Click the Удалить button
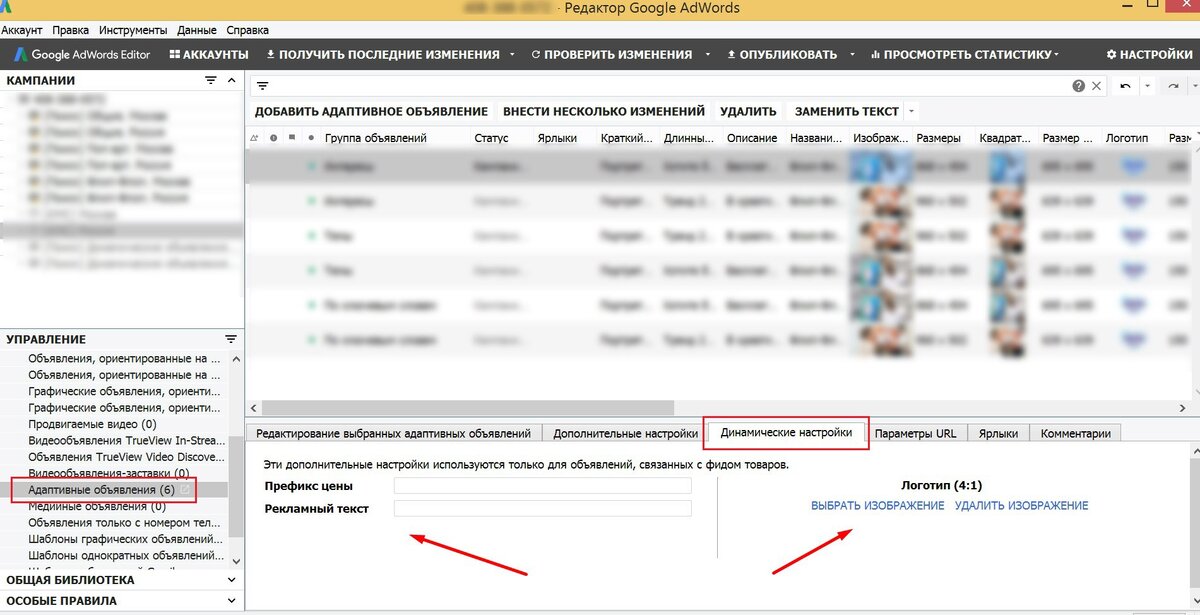 pyautogui.click(x=748, y=111)
